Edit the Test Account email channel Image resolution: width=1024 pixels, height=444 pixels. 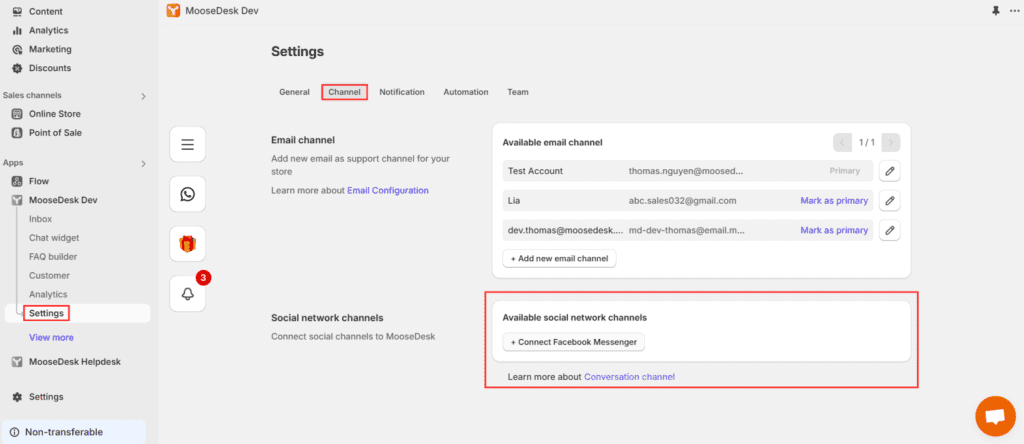pos(889,171)
